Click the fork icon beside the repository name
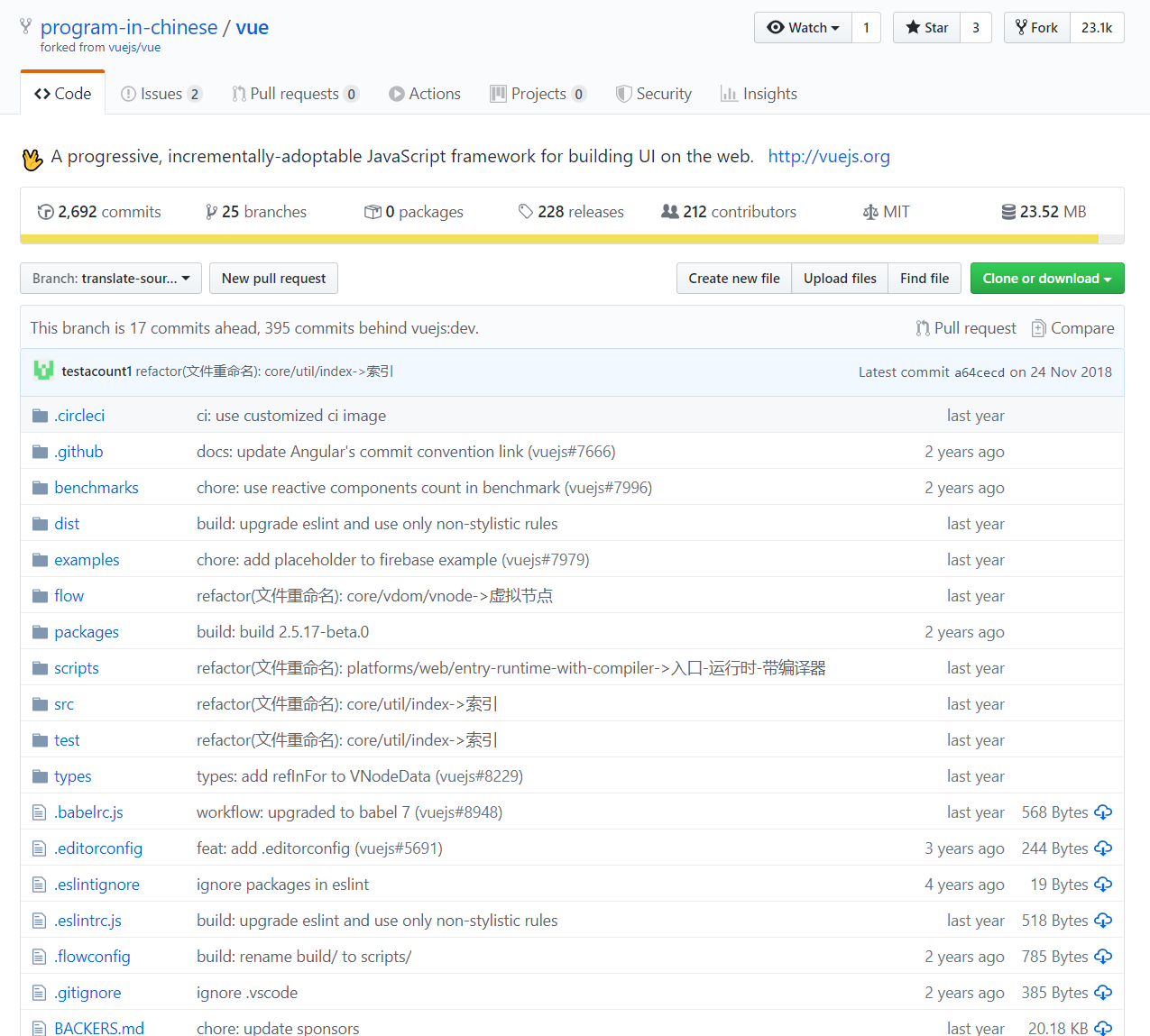This screenshot has height=1036, width=1150. point(25,26)
